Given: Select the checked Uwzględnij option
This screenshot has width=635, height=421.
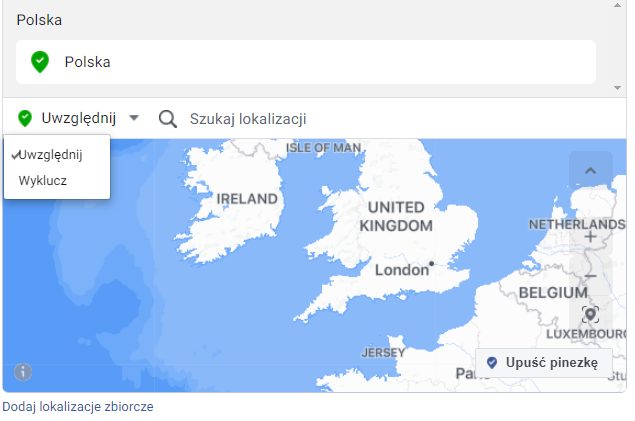Looking at the screenshot, I should tap(50, 155).
